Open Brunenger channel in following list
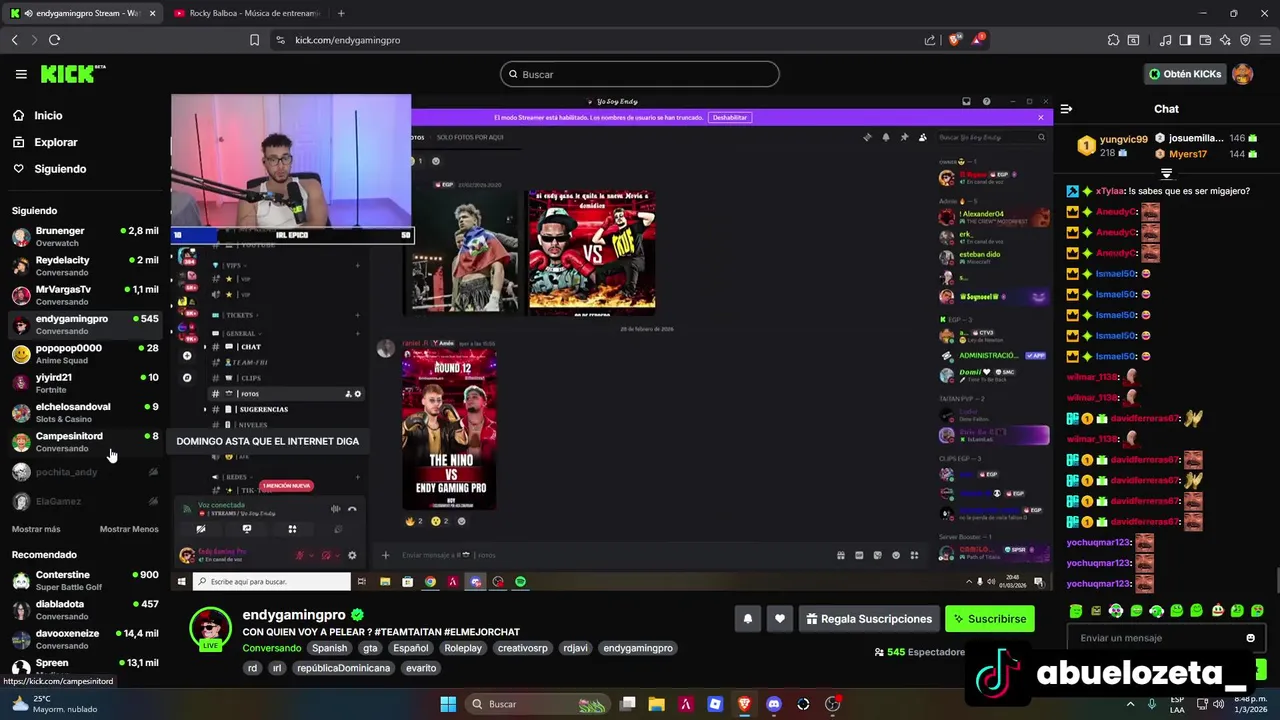 (85, 236)
